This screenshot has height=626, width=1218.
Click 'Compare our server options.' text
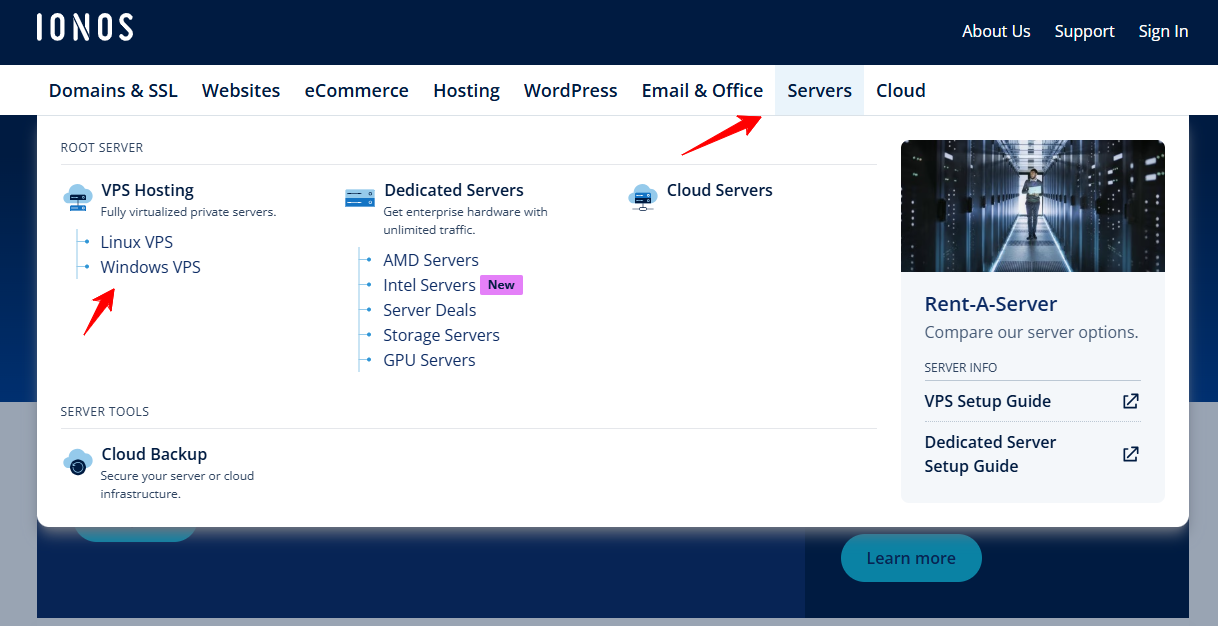click(x=1032, y=332)
